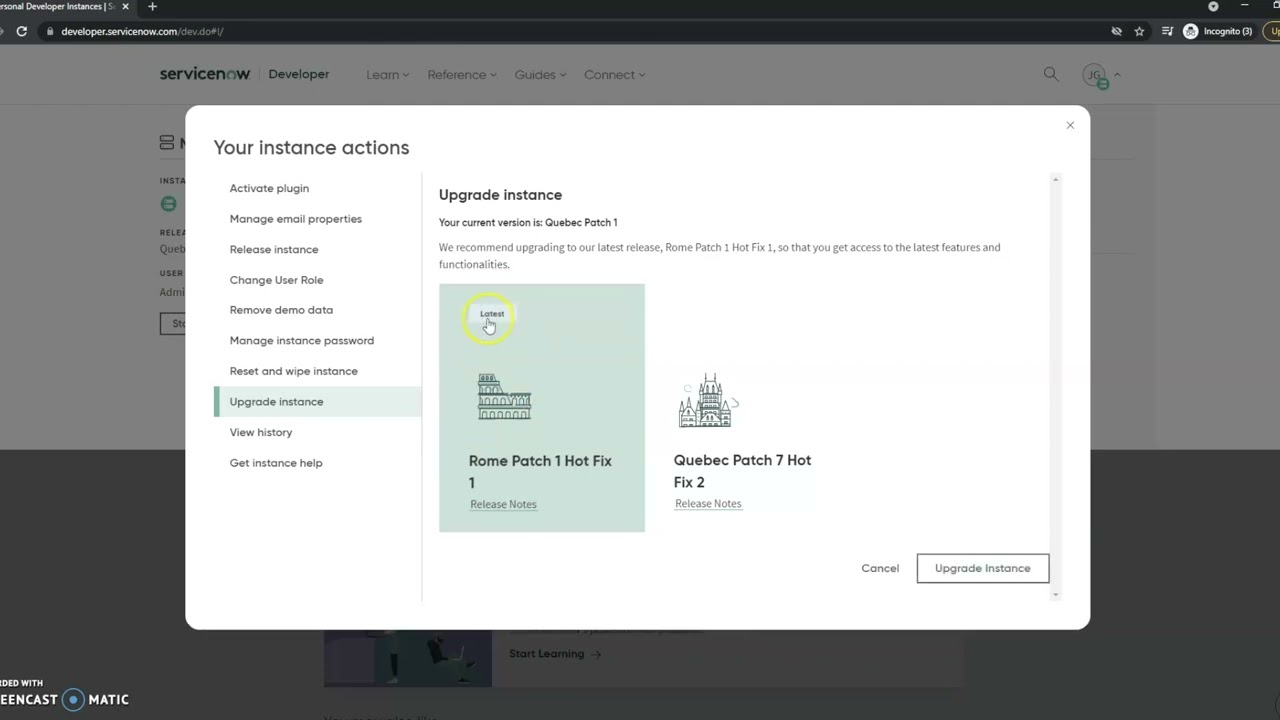This screenshot has height=720, width=1280.
Task: Select Activate plugin action
Action: (x=269, y=188)
